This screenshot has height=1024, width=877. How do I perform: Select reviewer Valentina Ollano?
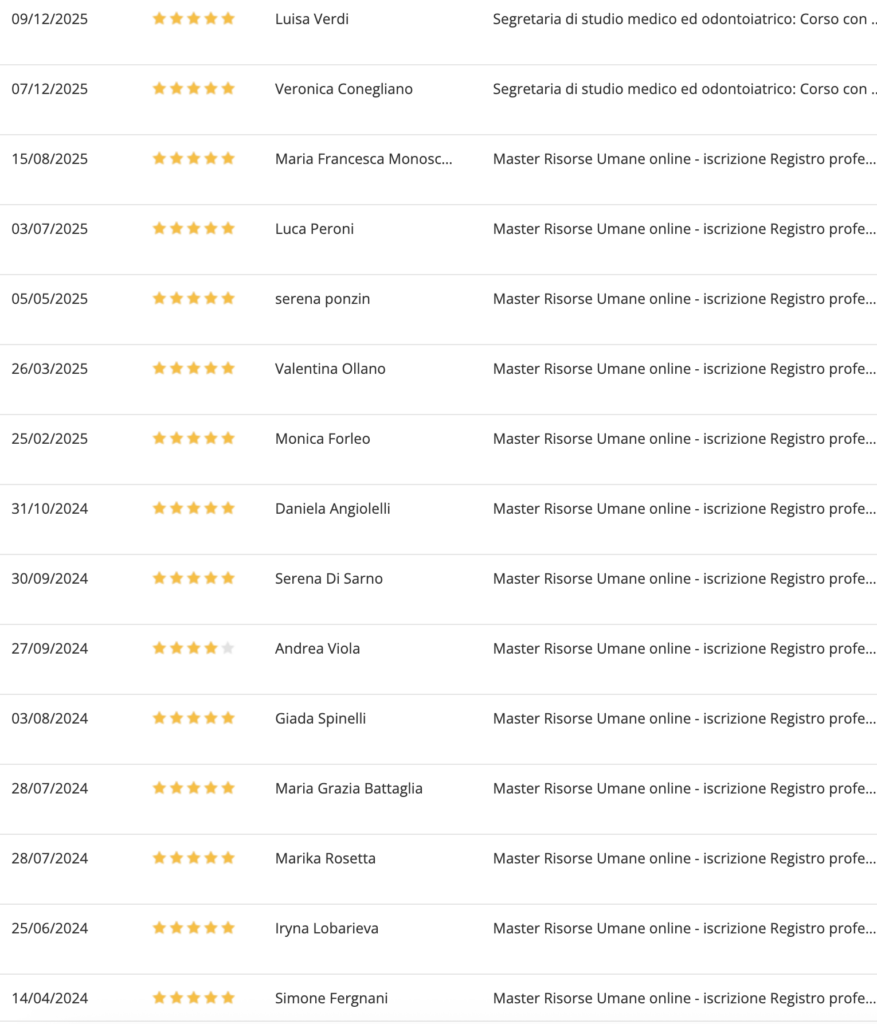click(330, 369)
